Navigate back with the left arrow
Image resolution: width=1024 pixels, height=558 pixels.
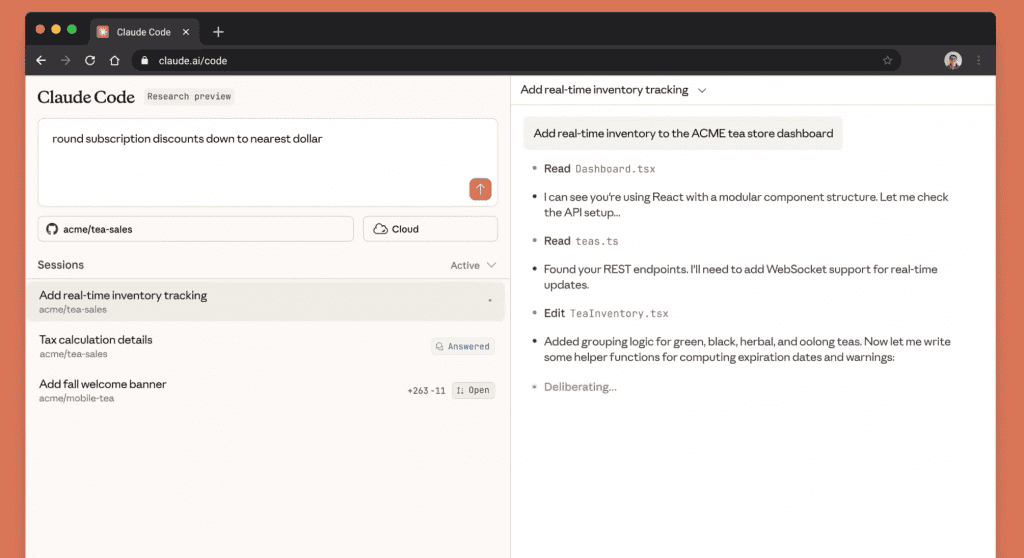(x=41, y=60)
